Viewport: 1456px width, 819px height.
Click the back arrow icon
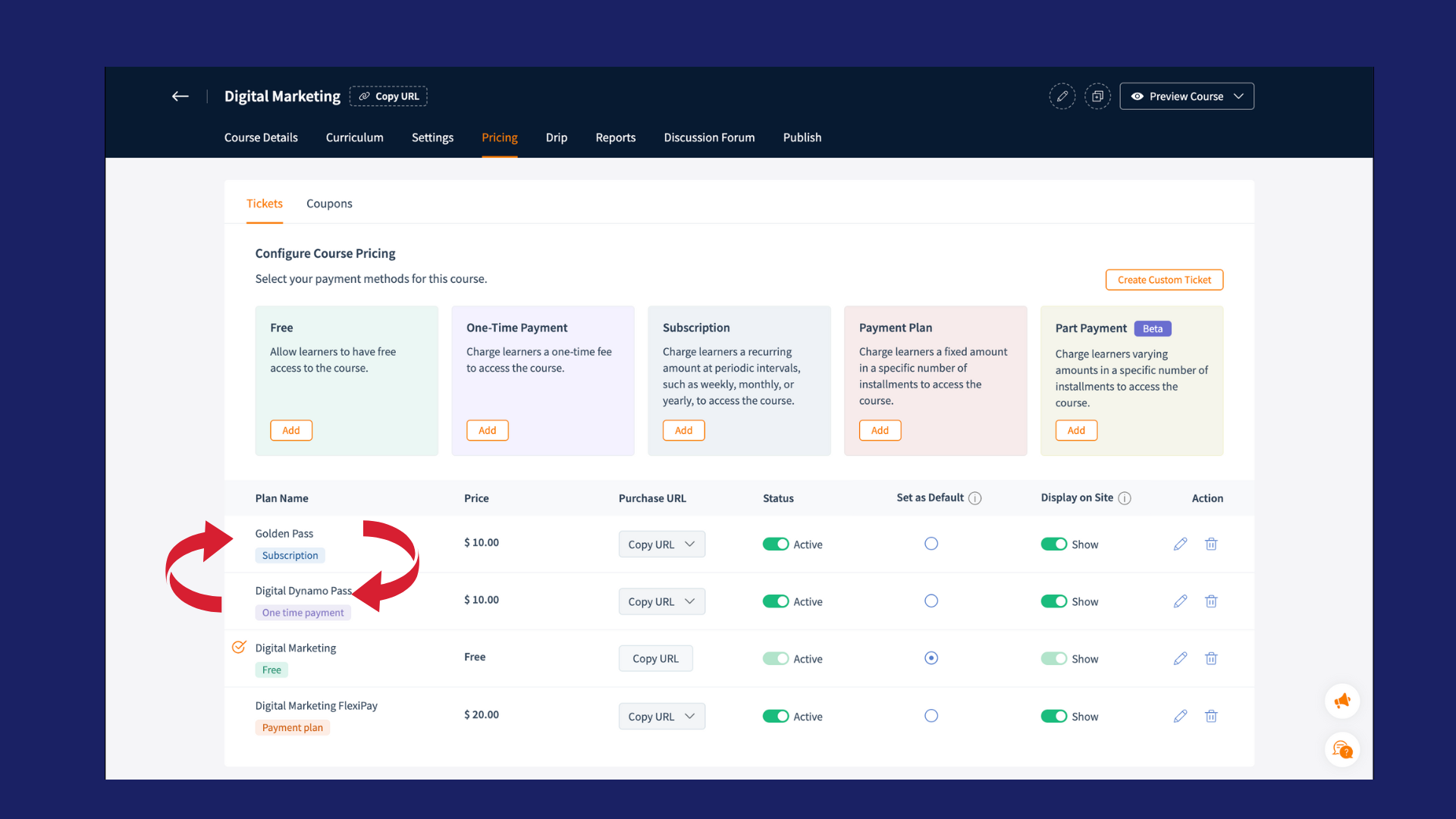(180, 96)
